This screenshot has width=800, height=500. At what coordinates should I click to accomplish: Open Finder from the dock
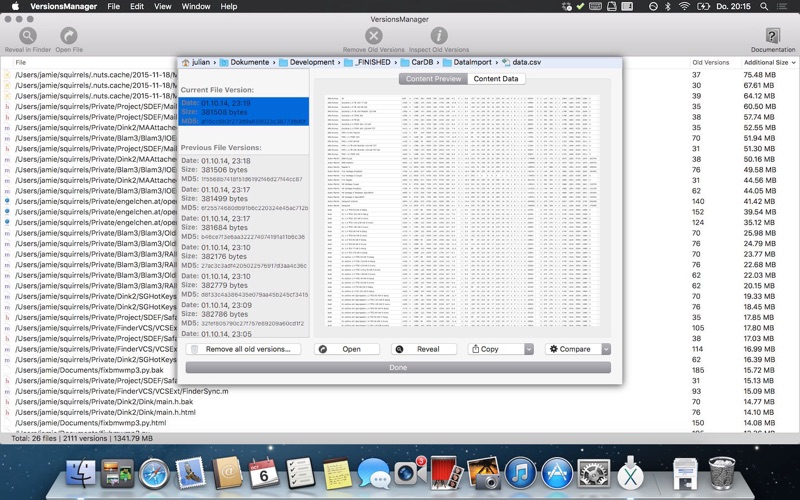point(81,473)
